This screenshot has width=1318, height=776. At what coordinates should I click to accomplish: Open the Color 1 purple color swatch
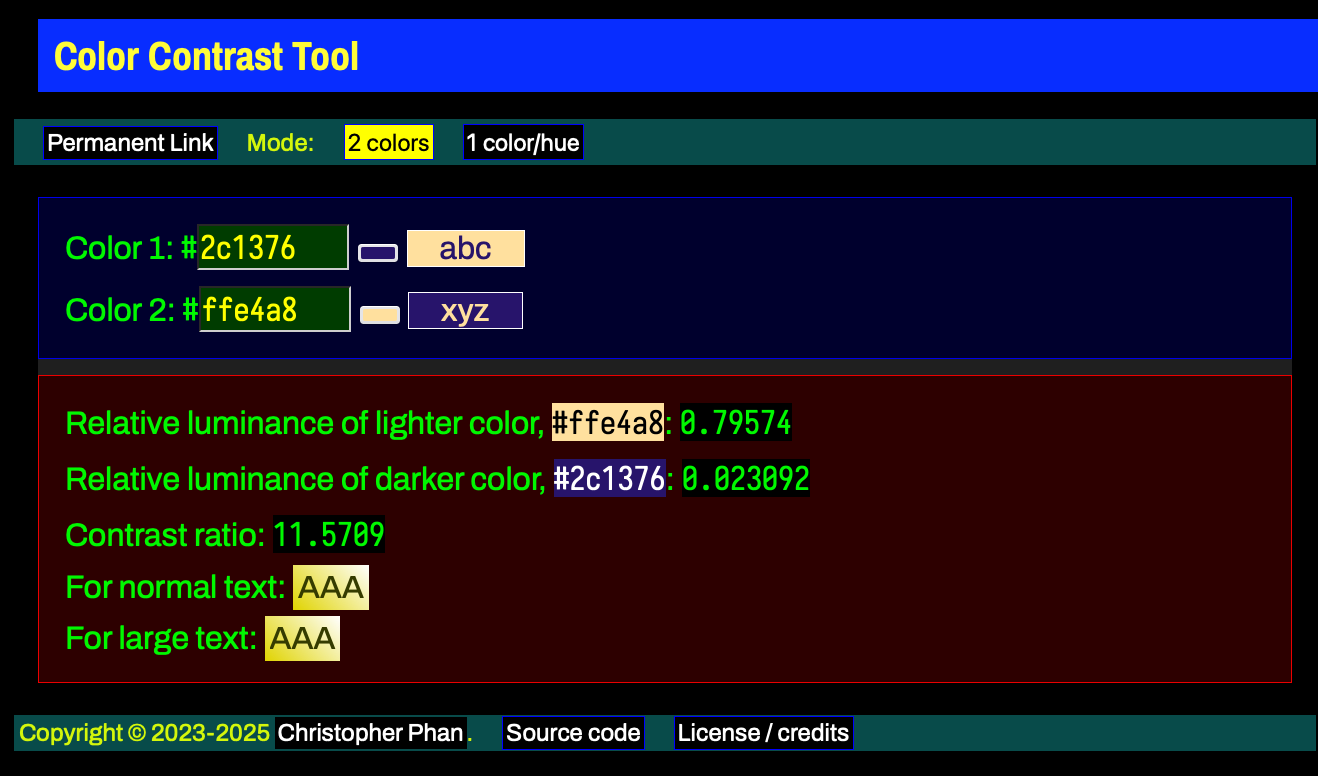(x=377, y=251)
